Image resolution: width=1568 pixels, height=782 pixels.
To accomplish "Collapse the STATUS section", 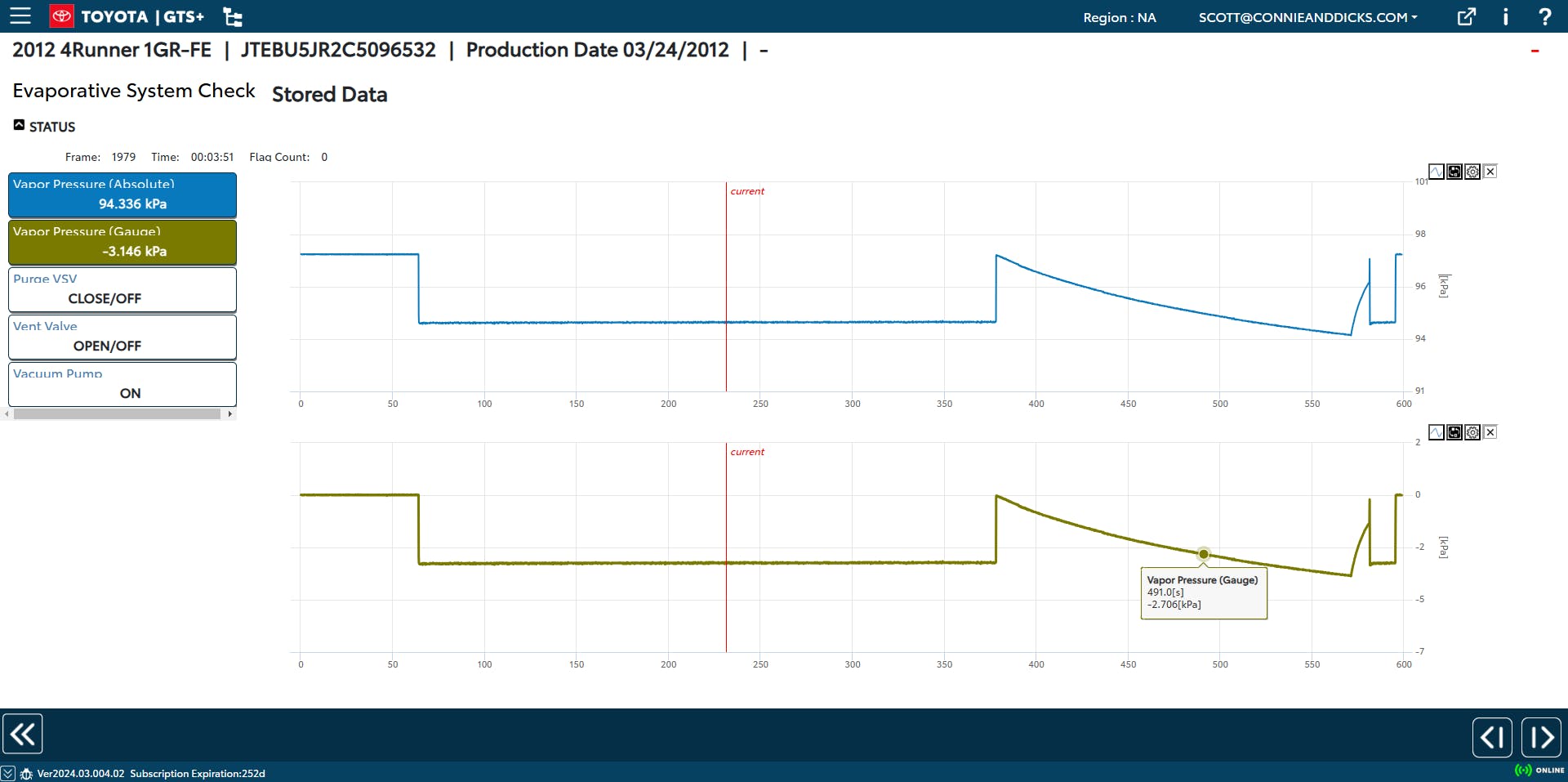I will 18,124.
